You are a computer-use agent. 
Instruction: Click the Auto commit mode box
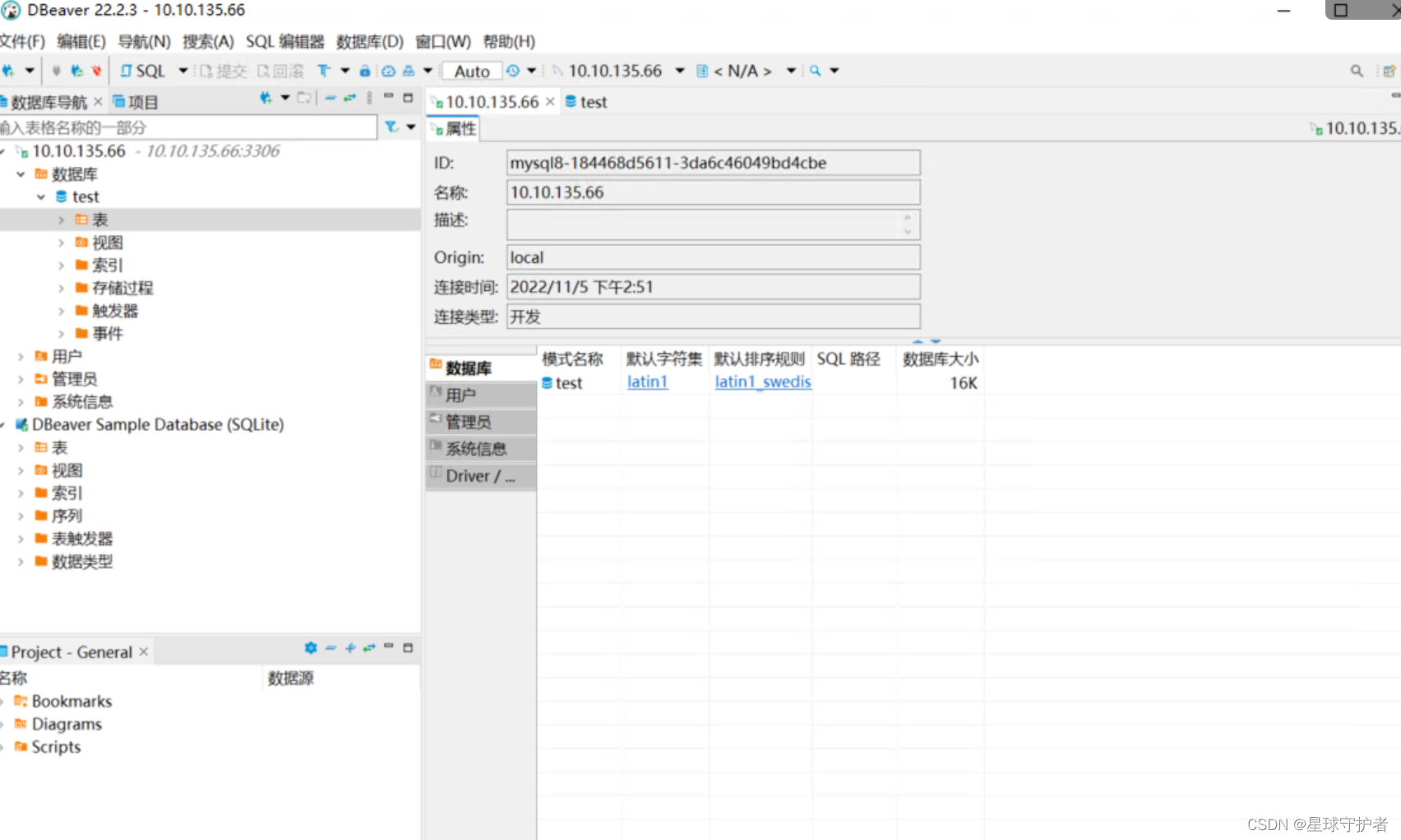click(471, 72)
